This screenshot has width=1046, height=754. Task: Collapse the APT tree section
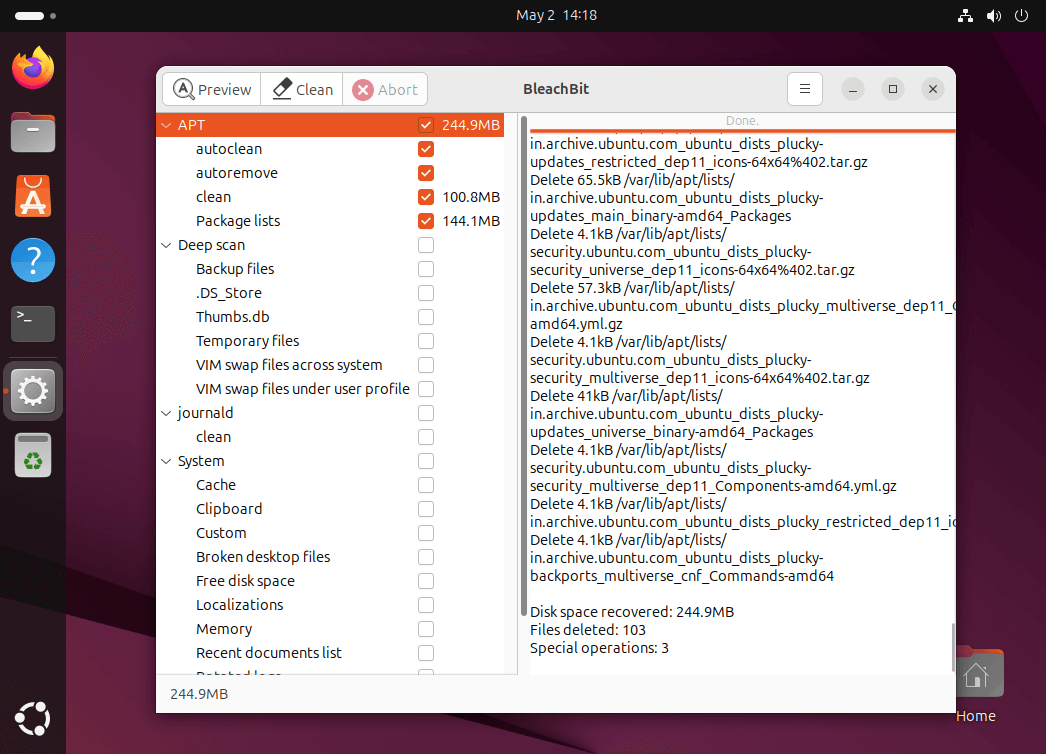166,125
